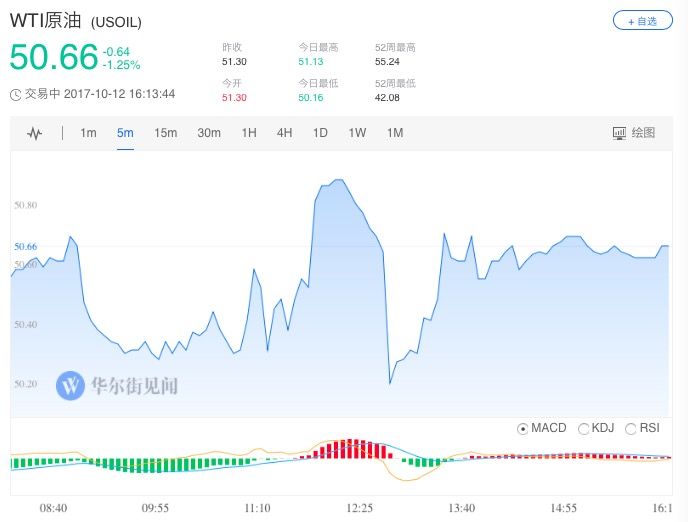Screen dimensions: 688x522
Task: Click the 14:55 time axis label
Action: pyautogui.click(x=563, y=508)
